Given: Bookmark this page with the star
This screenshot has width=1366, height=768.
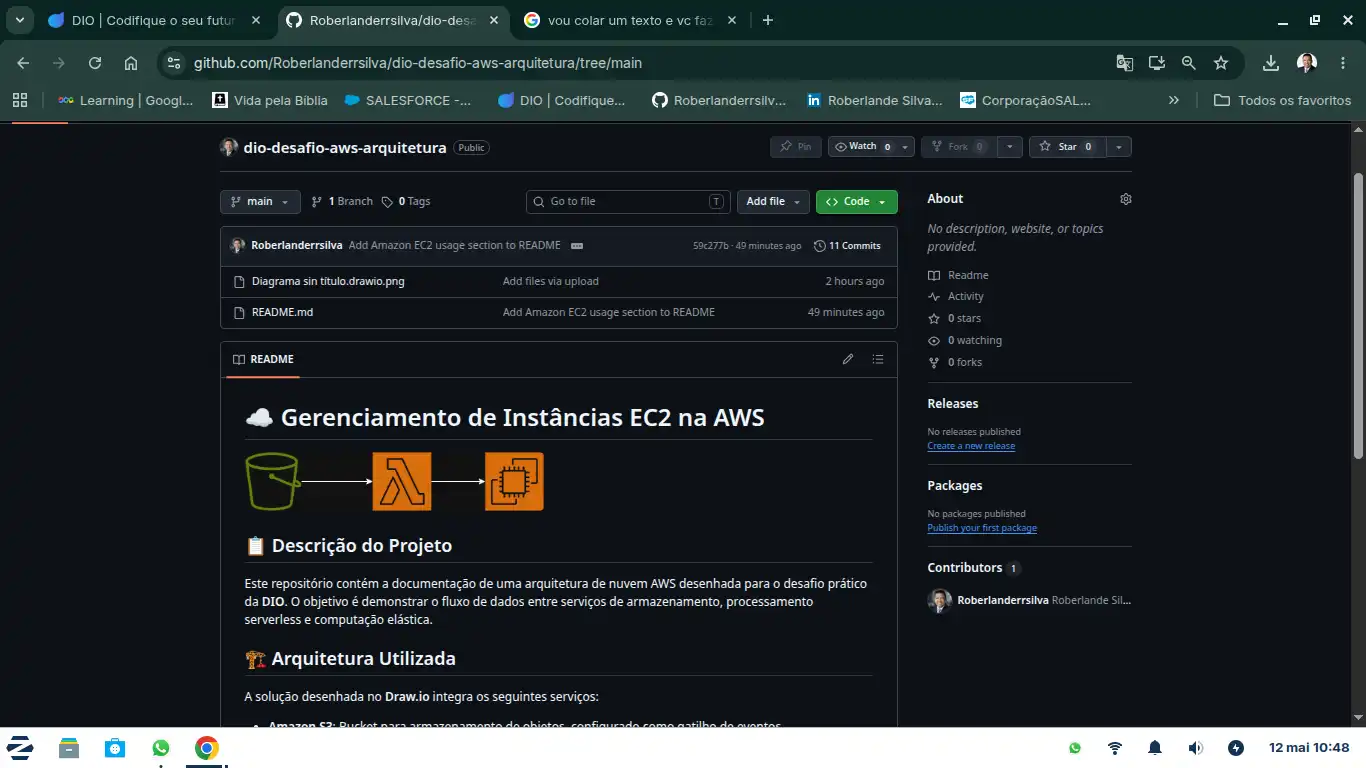Looking at the screenshot, I should coord(1221,63).
